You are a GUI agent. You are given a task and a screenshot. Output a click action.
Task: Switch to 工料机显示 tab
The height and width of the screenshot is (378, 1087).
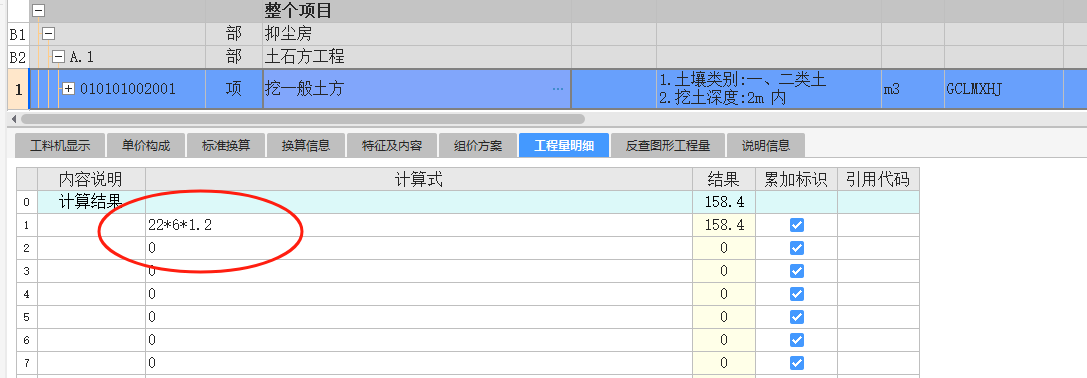tap(60, 146)
